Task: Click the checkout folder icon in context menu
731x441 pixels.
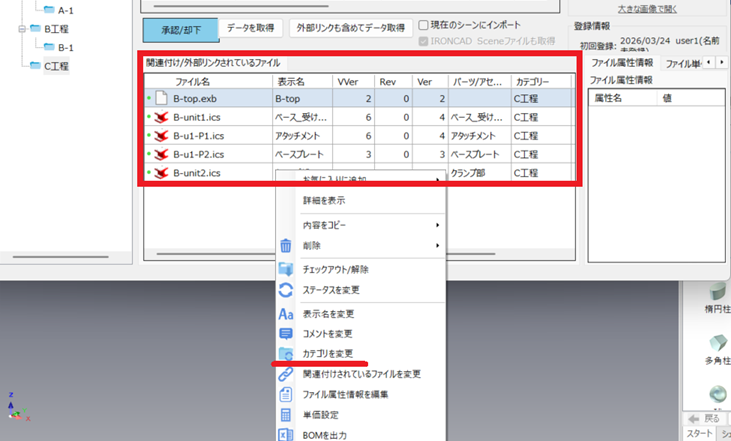Action: (x=286, y=269)
